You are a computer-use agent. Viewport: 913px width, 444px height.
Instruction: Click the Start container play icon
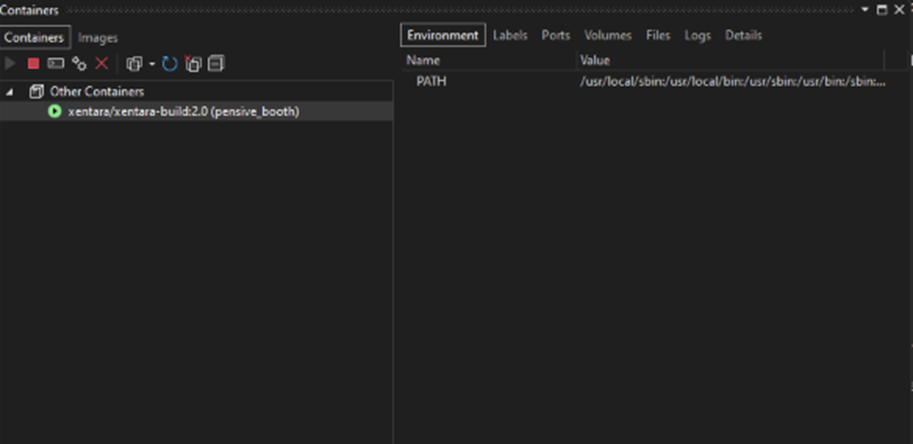(11, 64)
